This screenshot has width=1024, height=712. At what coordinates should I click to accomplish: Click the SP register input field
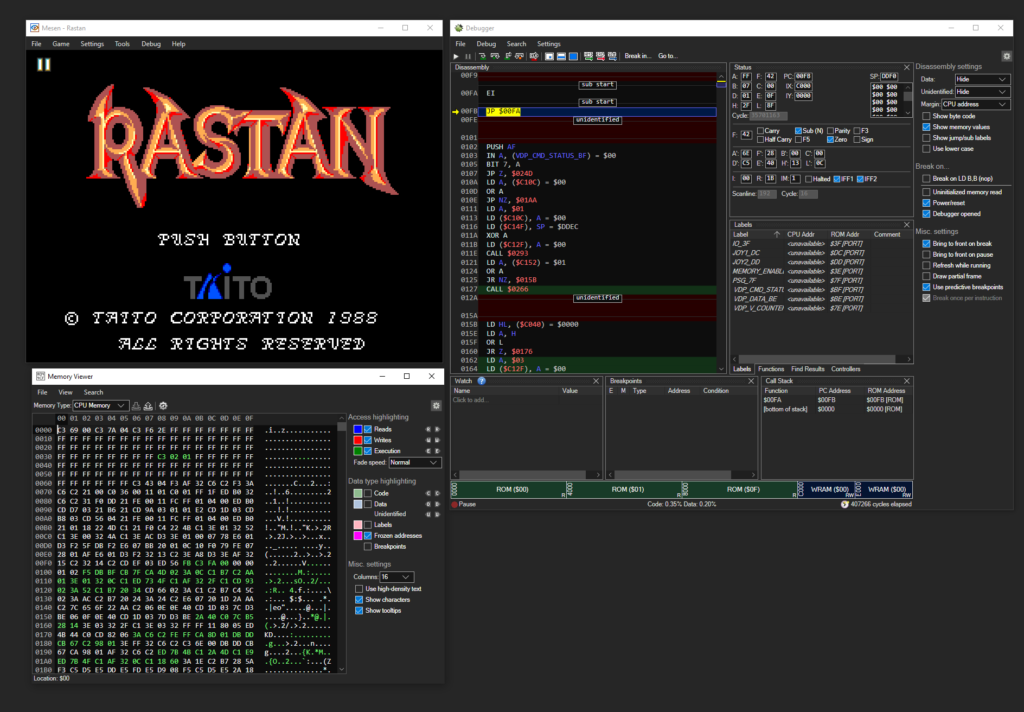[889, 76]
